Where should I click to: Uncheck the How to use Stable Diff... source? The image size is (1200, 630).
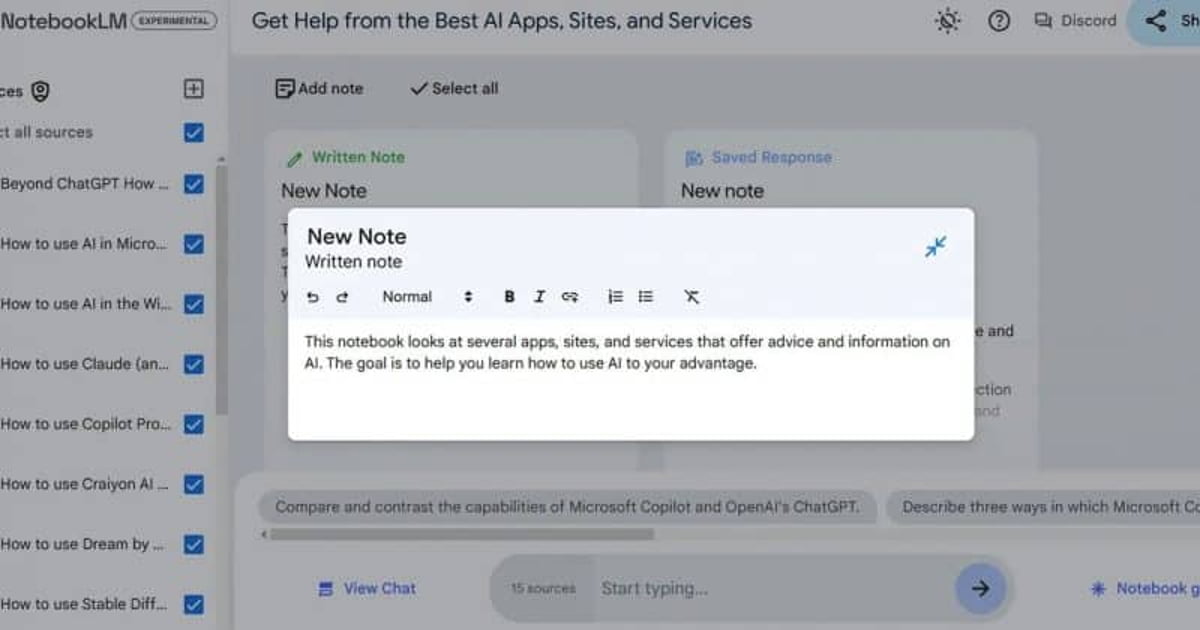[x=194, y=604]
